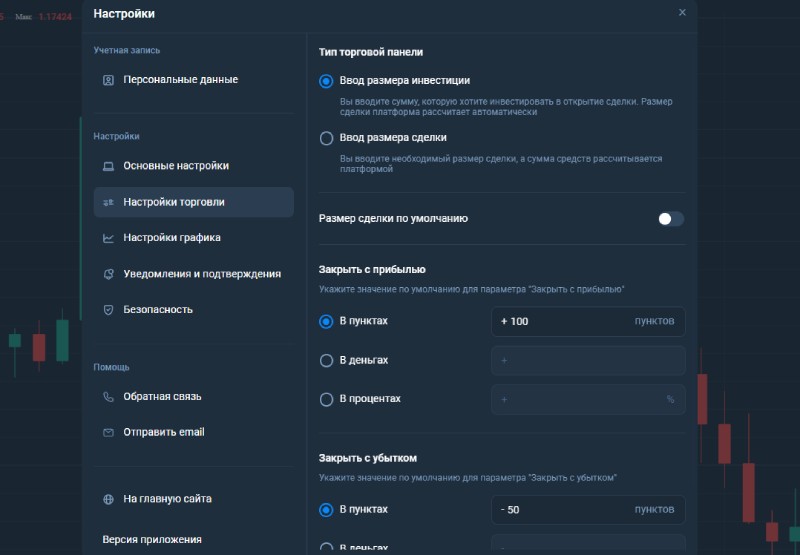Viewport: 800px width, 555px height.
Task: Open the Версия приложения link
Action: point(152,540)
